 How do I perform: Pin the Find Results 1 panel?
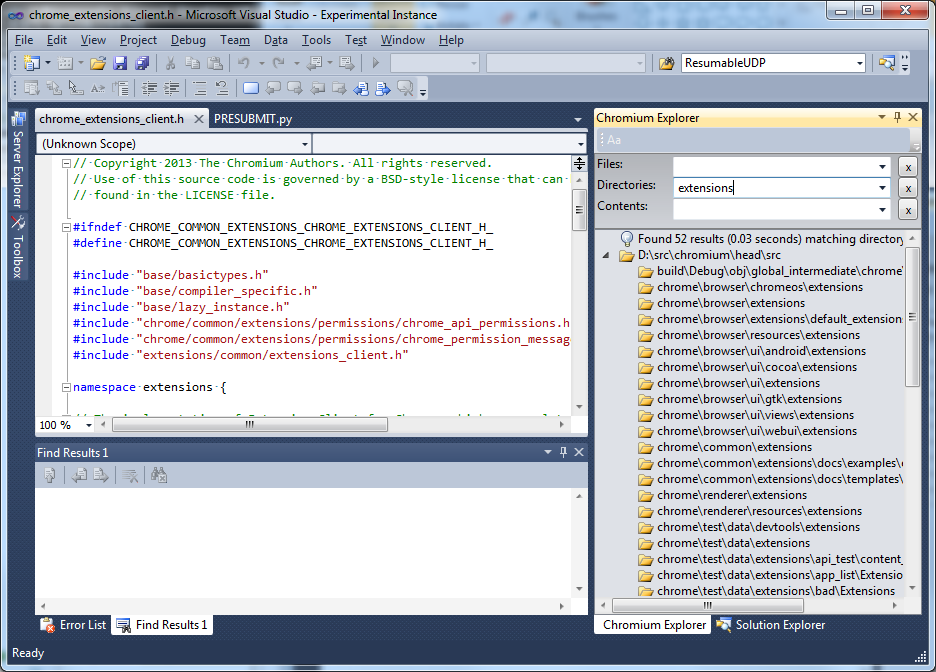(x=563, y=452)
